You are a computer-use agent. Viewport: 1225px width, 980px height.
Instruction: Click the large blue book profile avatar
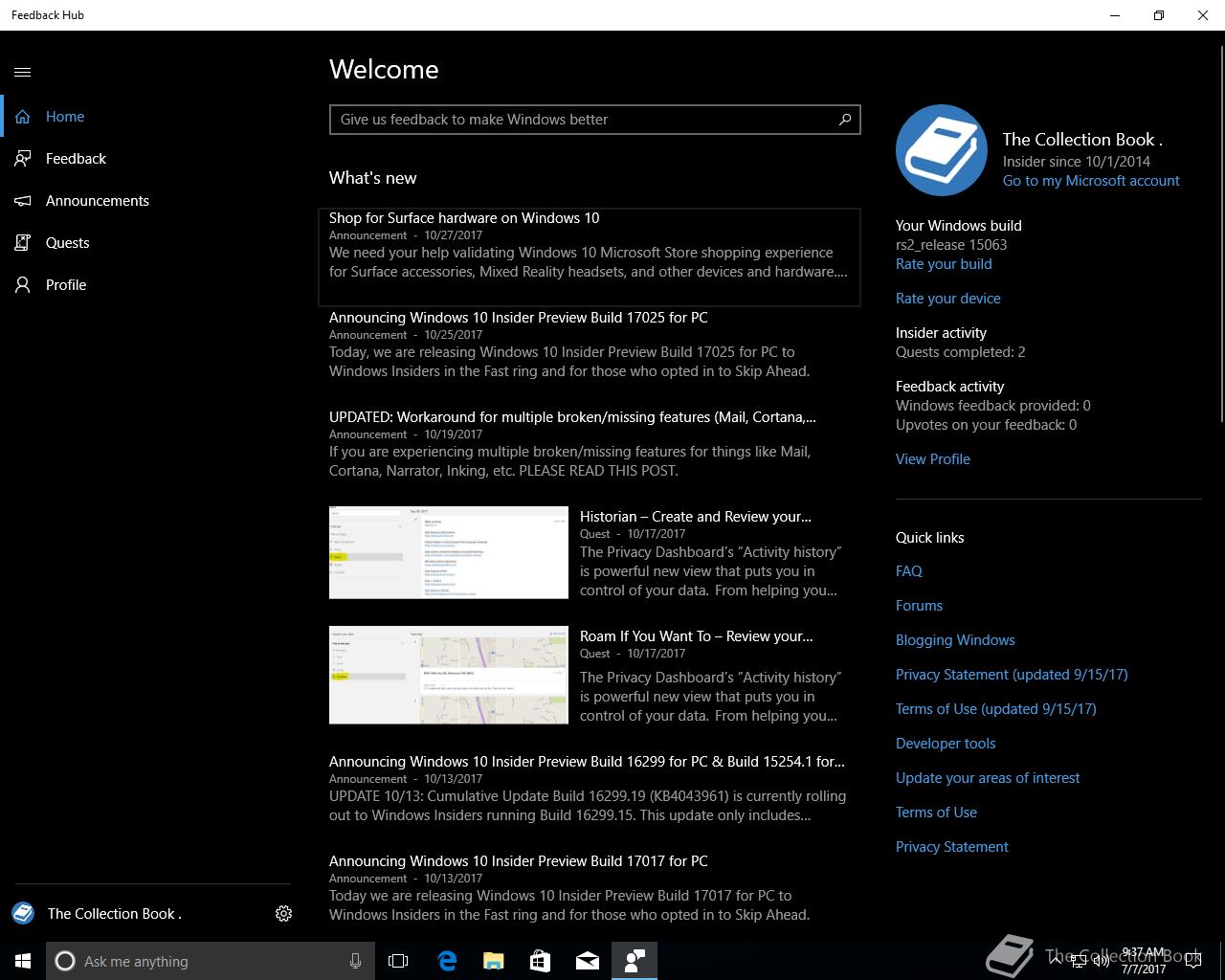point(942,150)
